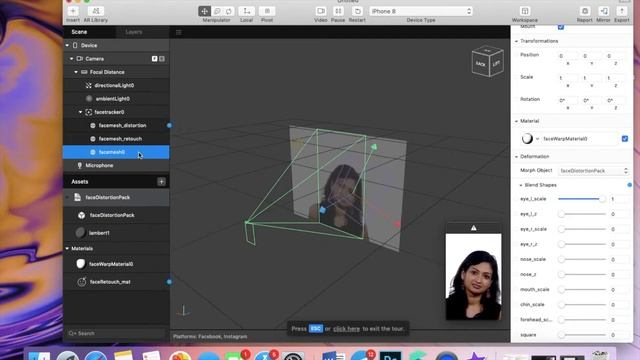Click blue dot beside facemesh_distortion
The image size is (640, 360).
[169, 125]
